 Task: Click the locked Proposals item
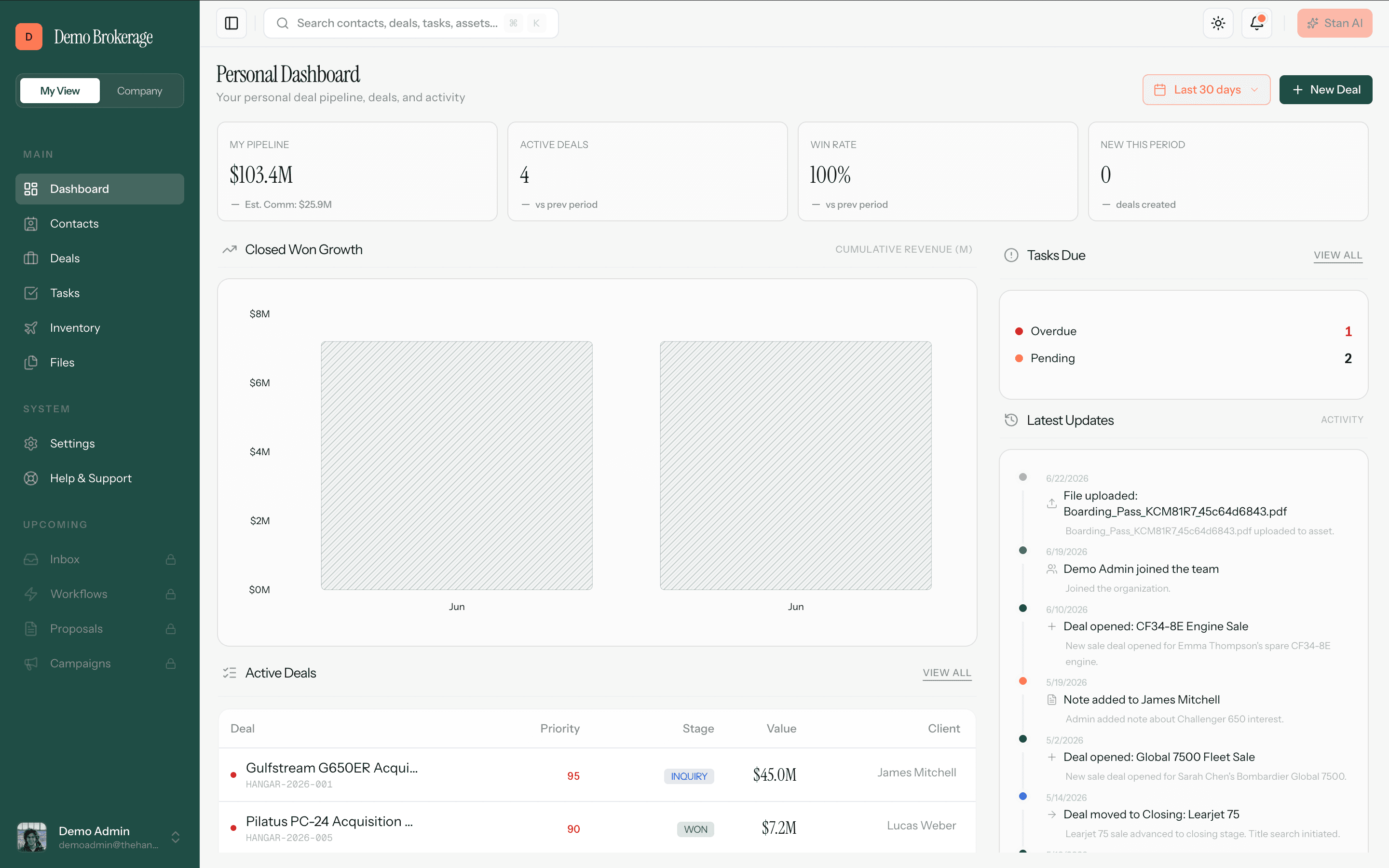100,629
